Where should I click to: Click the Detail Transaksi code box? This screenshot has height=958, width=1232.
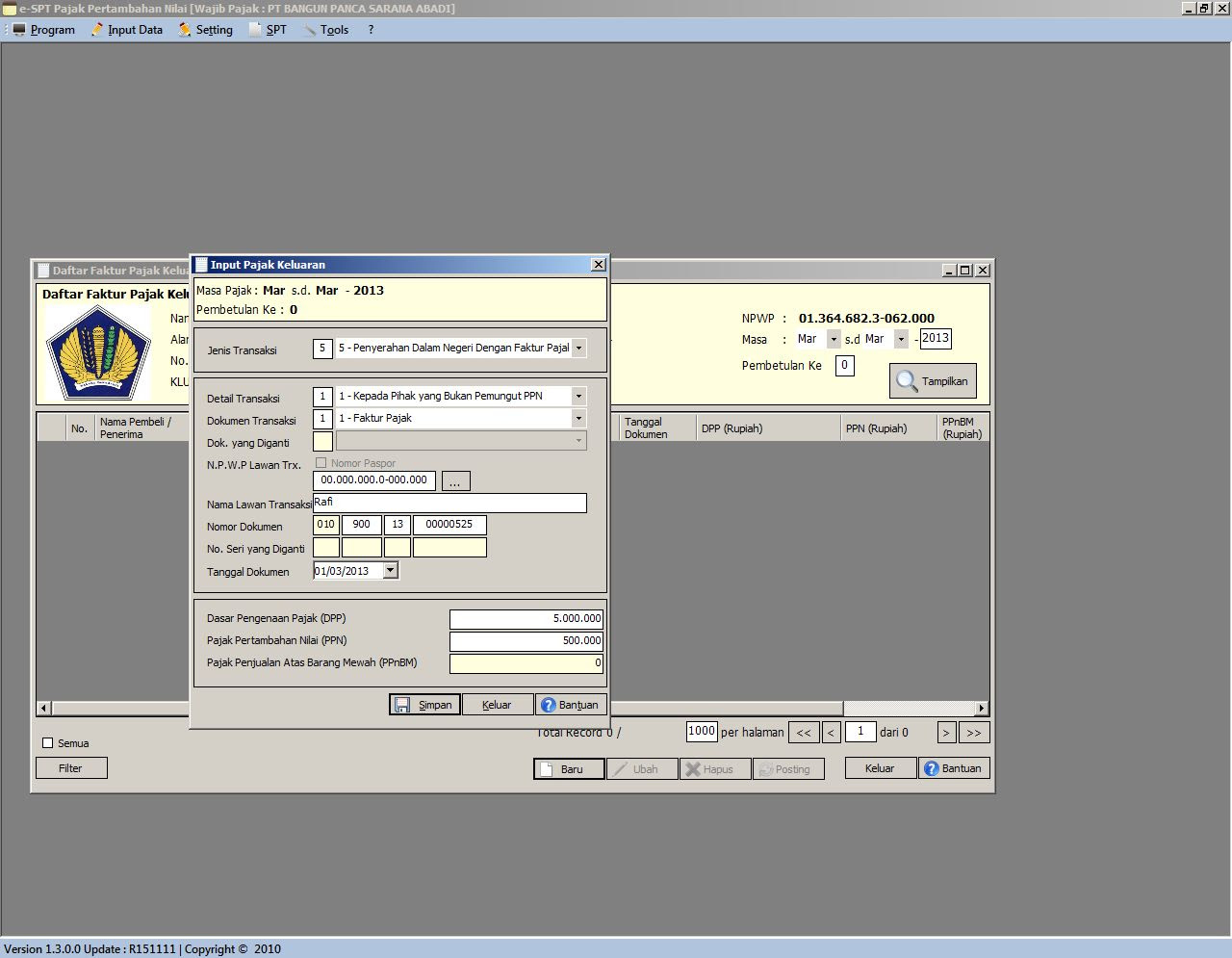(322, 397)
